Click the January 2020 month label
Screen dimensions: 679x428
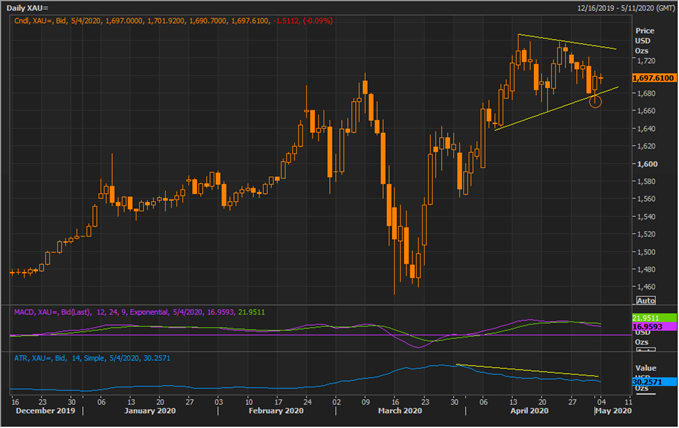click(x=150, y=411)
